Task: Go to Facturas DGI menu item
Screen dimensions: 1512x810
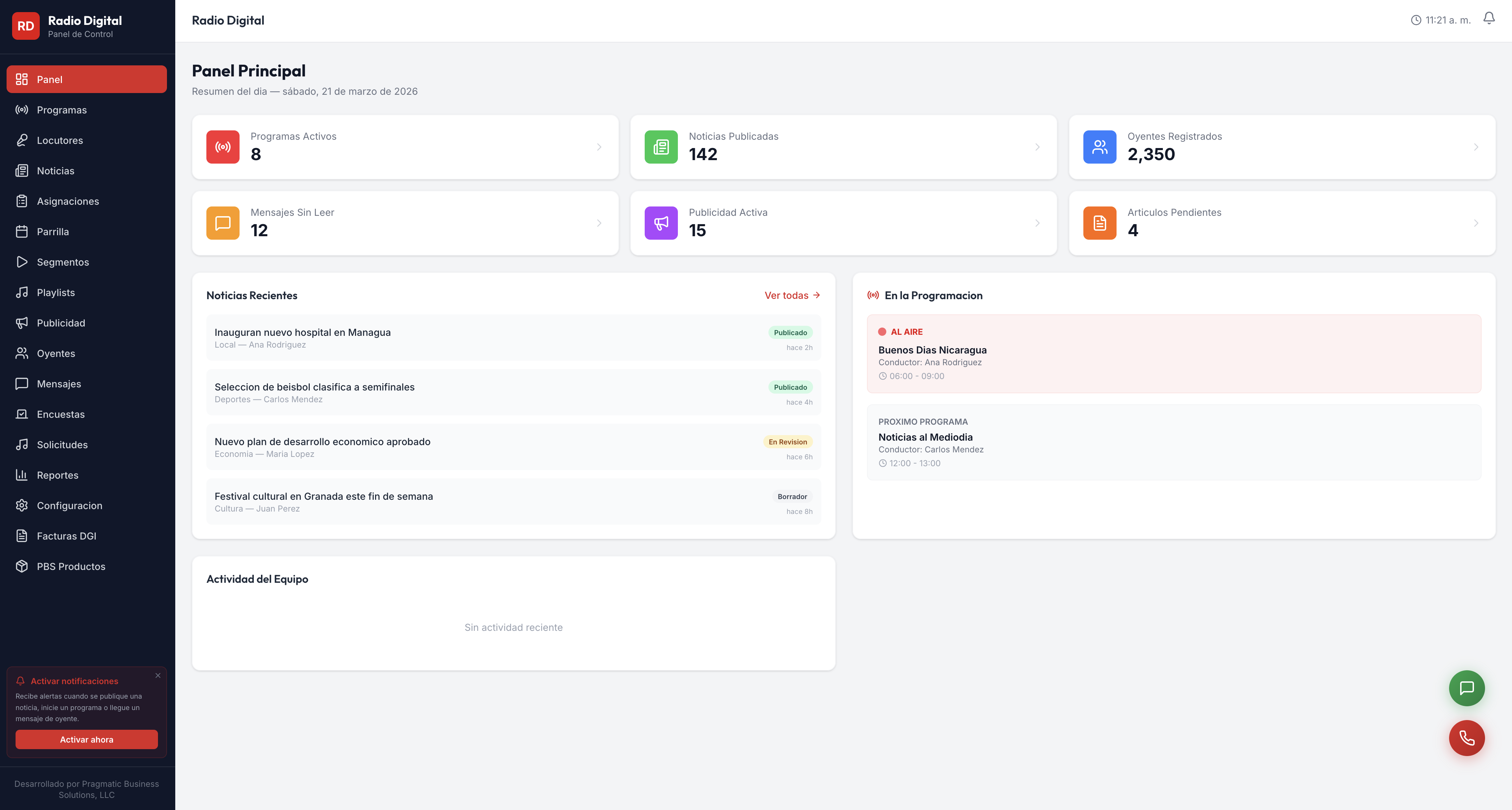Action: click(66, 536)
